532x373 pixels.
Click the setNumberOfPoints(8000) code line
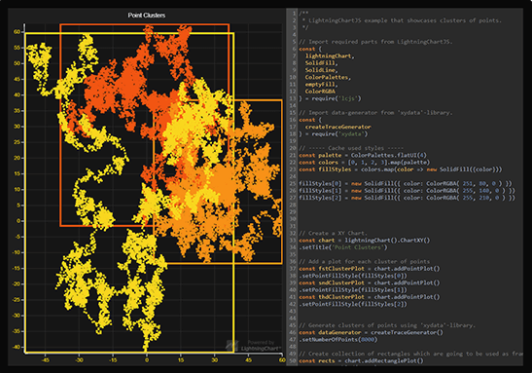tap(338, 339)
